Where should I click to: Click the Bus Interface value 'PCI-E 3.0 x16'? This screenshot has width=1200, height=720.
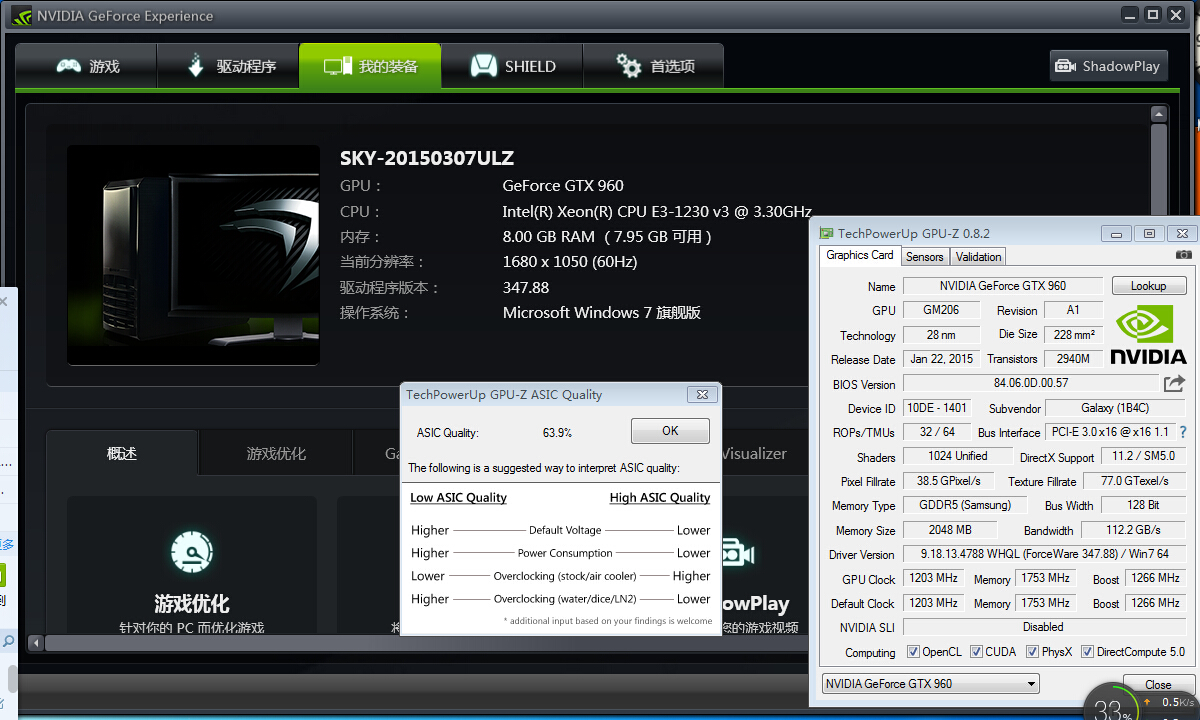pyautogui.click(x=1110, y=432)
